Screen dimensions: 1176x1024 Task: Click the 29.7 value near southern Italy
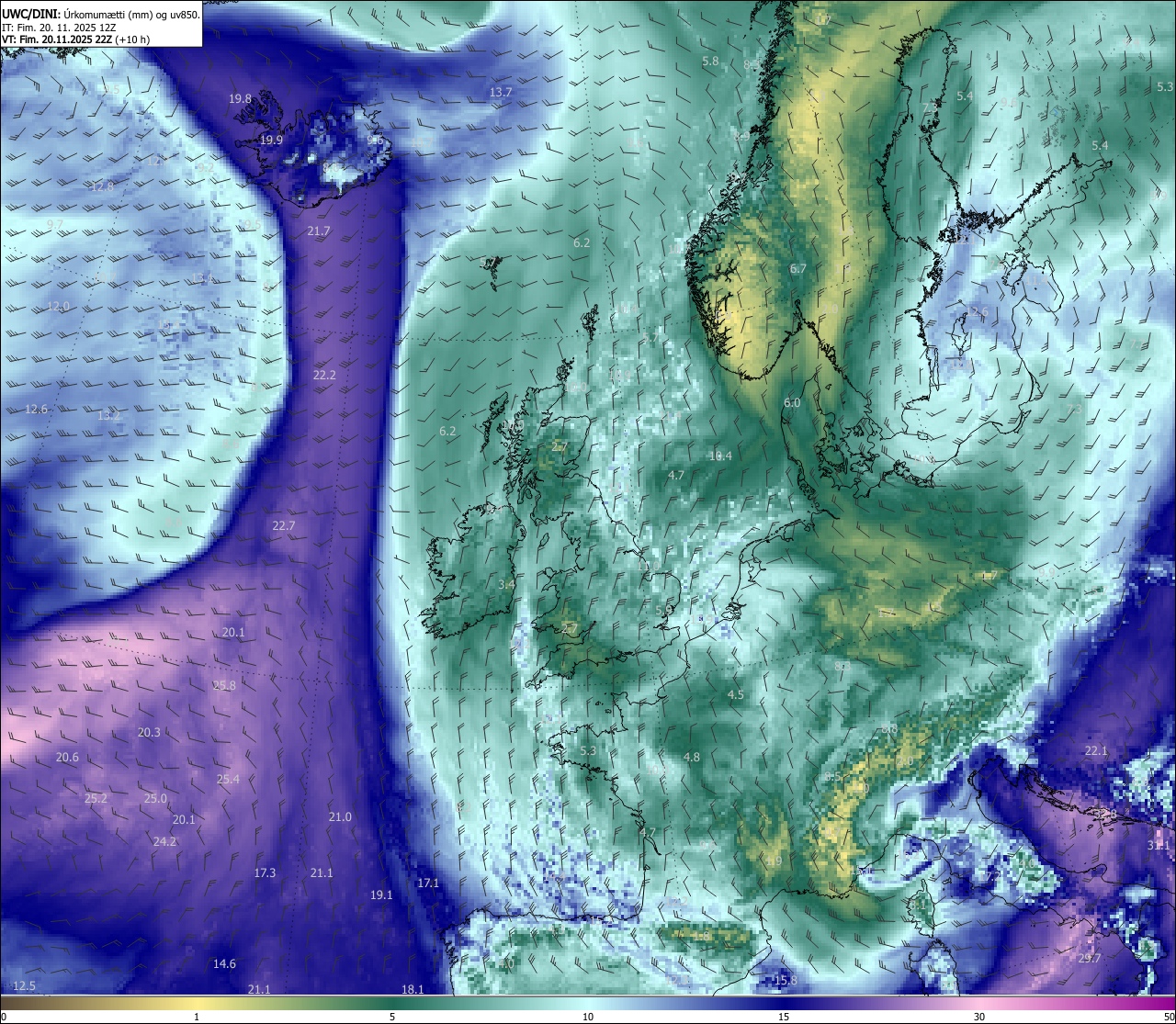1090,959
